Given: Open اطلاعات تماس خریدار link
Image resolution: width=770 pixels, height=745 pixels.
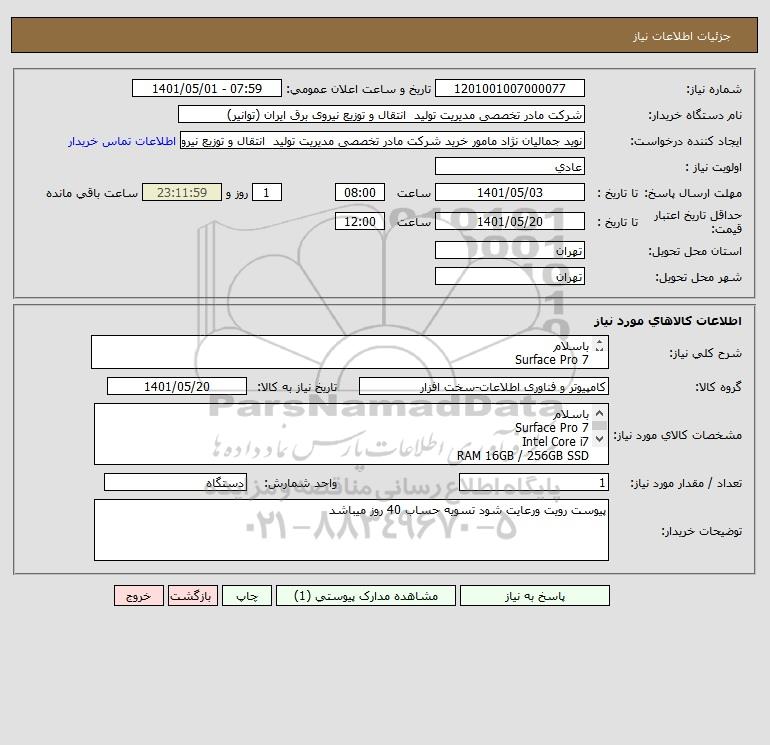Looking at the screenshot, I should 122,141.
